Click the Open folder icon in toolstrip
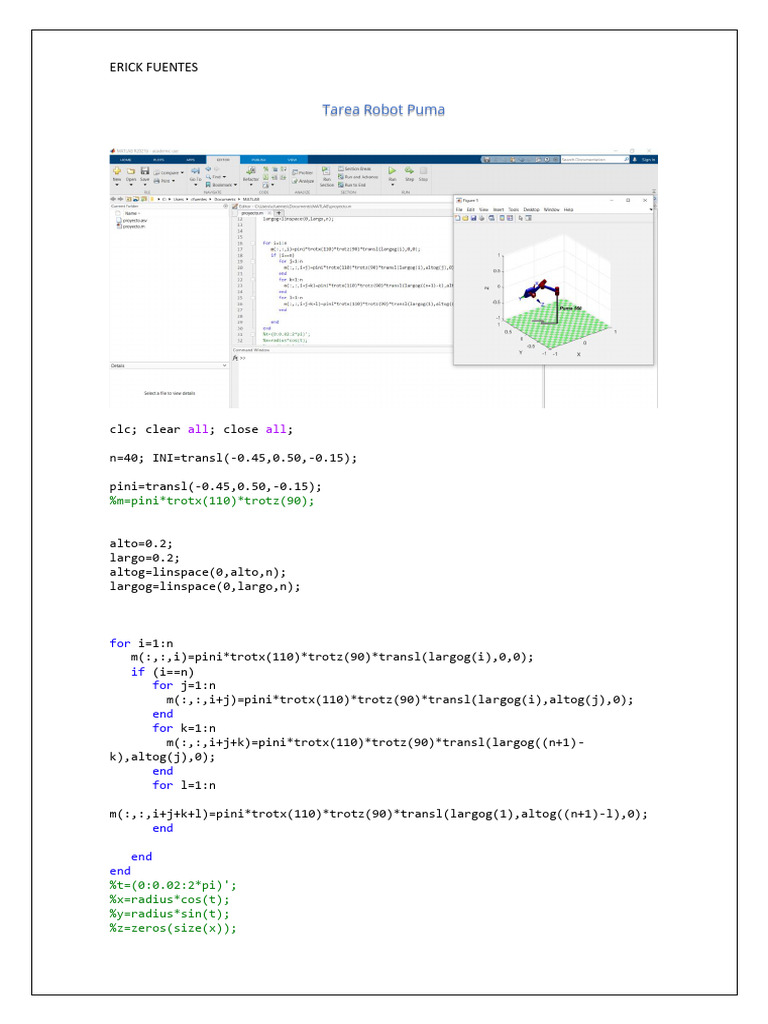The height and width of the screenshot is (1024, 768). tap(131, 171)
